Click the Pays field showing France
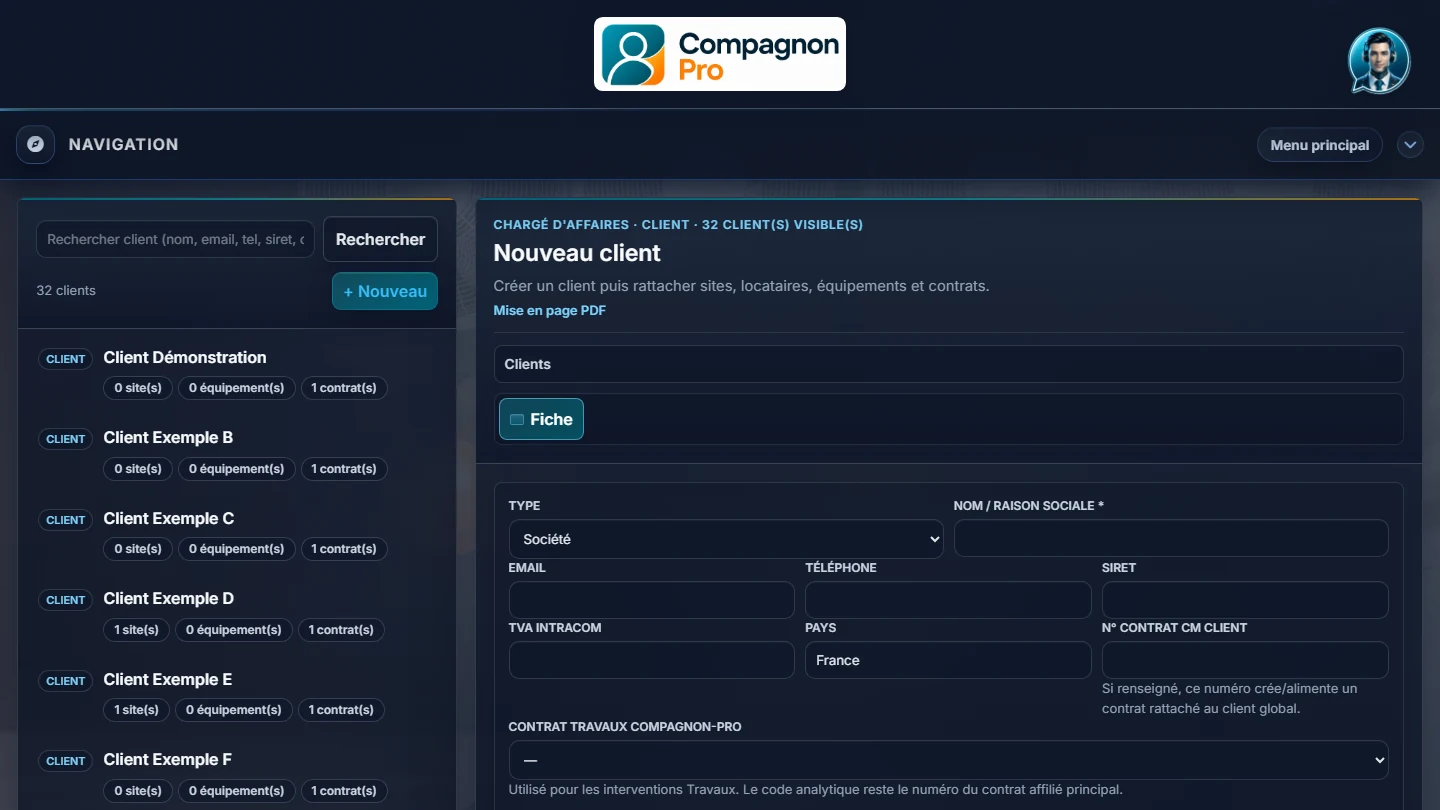This screenshot has width=1440, height=810. pyautogui.click(x=948, y=660)
